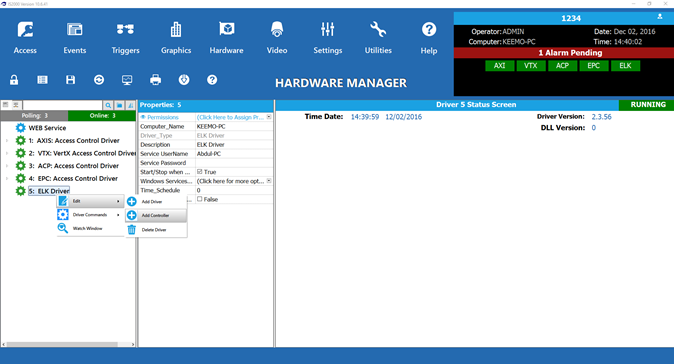674x364 pixels.
Task: Click the icon right of the folder icon
Action: coord(130,105)
